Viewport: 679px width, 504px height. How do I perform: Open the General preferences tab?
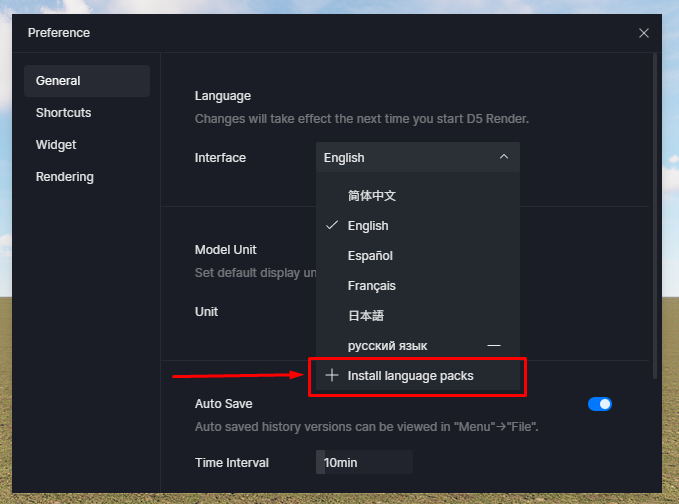point(87,81)
